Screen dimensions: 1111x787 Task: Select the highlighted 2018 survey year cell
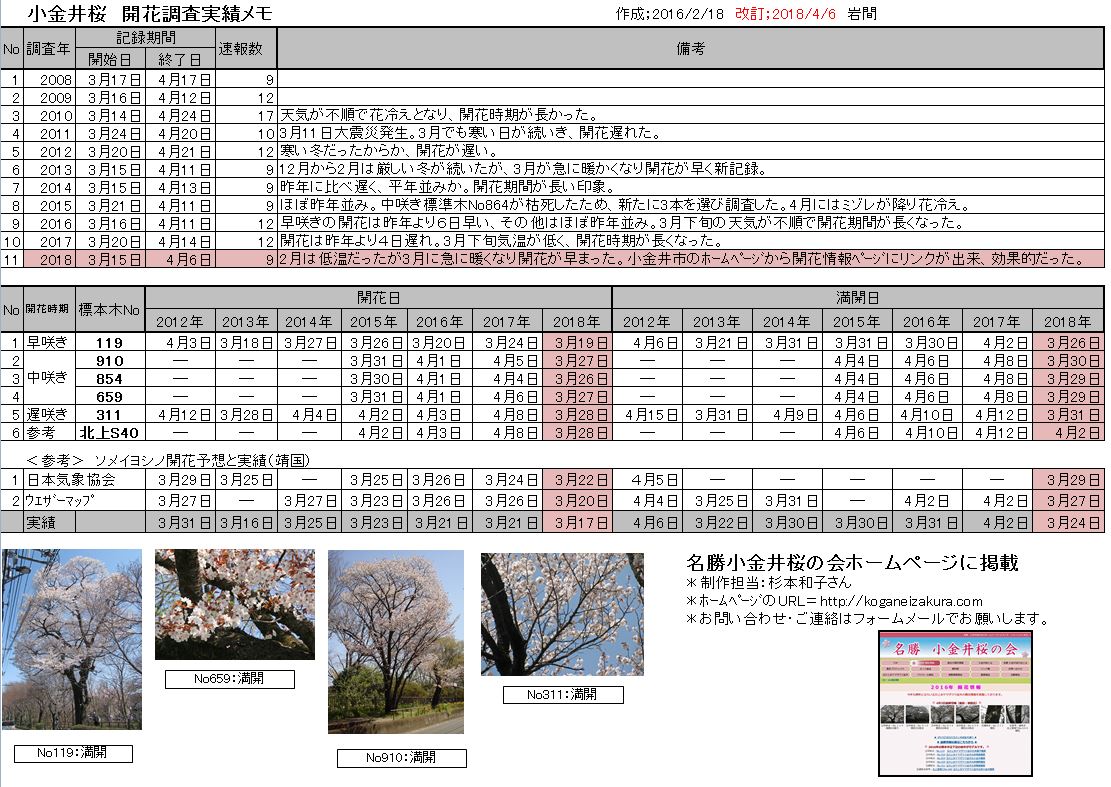51,259
